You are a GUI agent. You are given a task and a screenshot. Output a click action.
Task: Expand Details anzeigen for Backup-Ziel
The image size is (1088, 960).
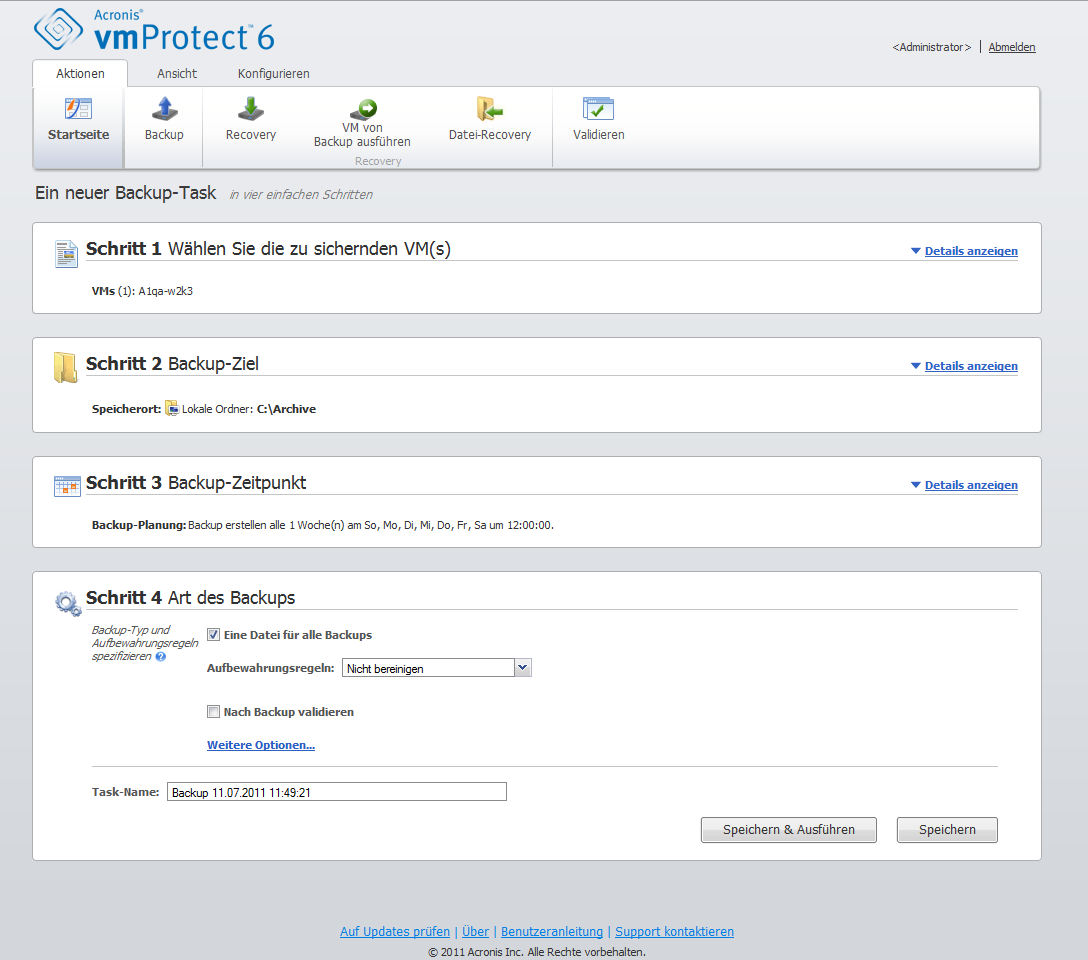coord(970,366)
